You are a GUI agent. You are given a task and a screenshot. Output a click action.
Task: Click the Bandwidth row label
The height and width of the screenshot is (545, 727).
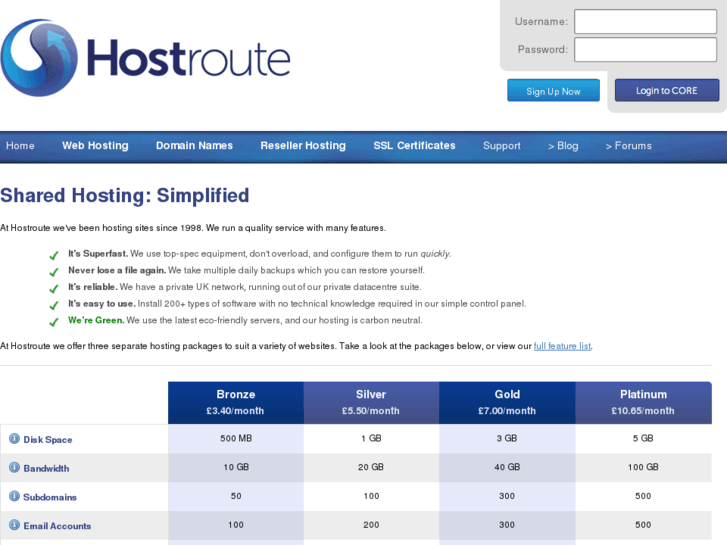tap(46, 468)
